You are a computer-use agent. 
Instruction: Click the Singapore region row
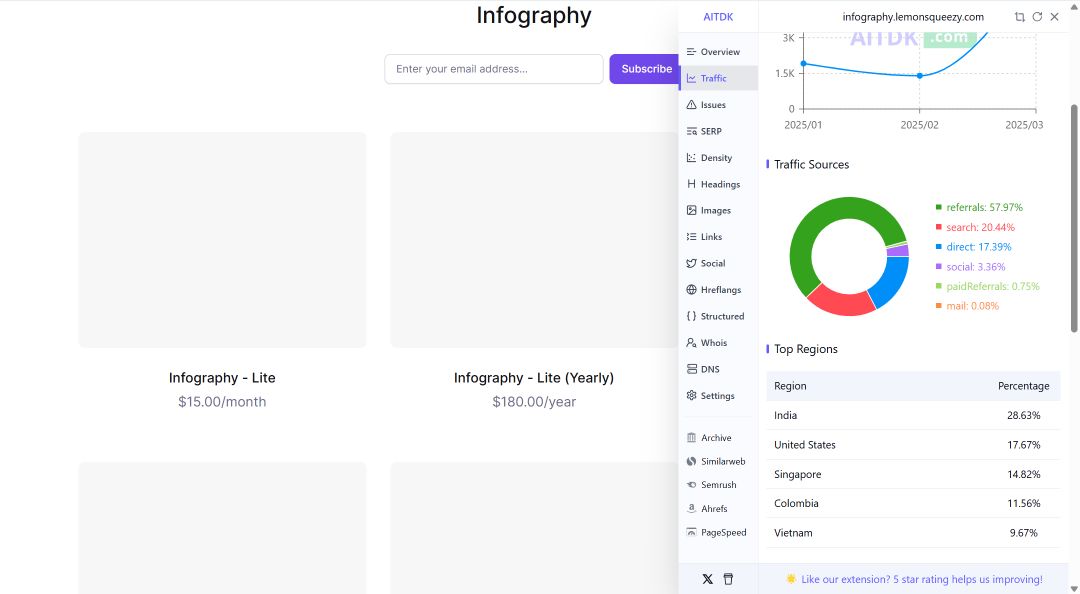click(913, 474)
